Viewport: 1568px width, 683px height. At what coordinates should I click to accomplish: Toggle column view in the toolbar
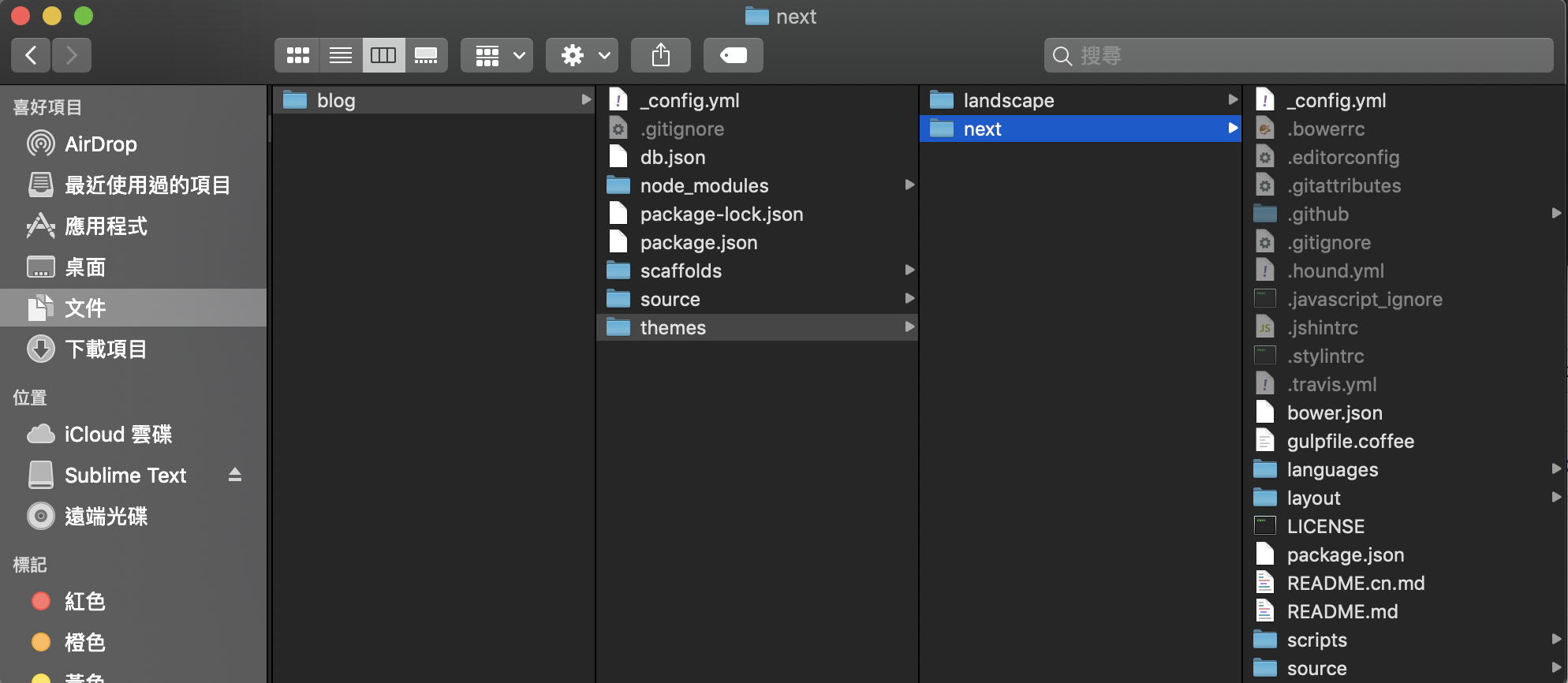[x=383, y=55]
